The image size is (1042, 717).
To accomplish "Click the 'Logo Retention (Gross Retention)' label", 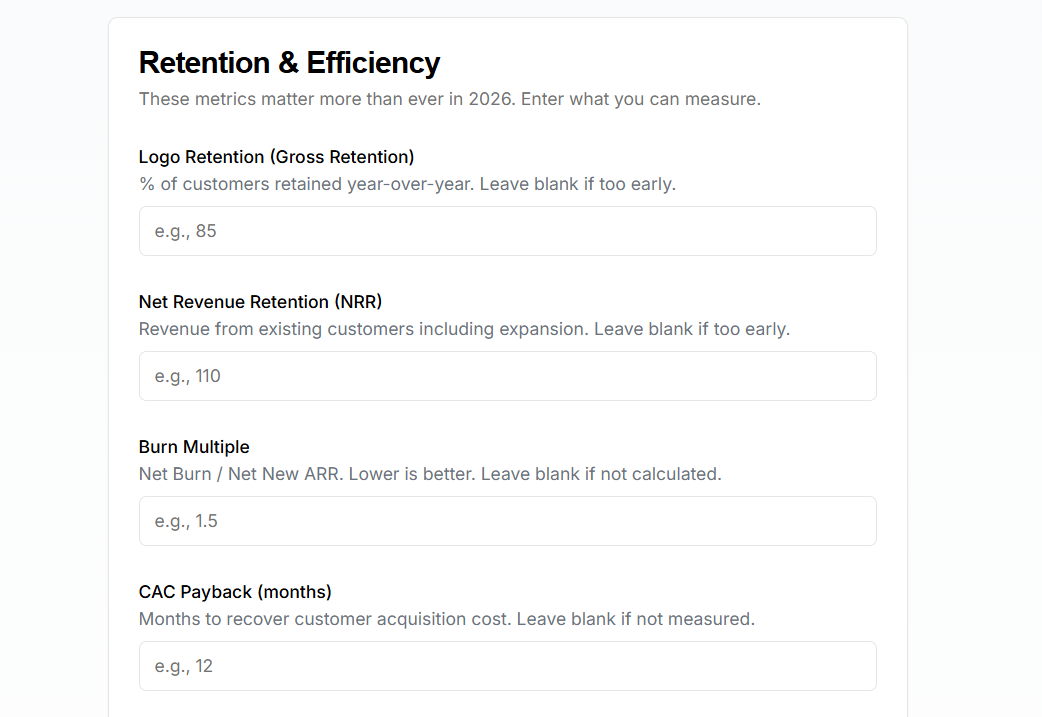I will click(276, 157).
